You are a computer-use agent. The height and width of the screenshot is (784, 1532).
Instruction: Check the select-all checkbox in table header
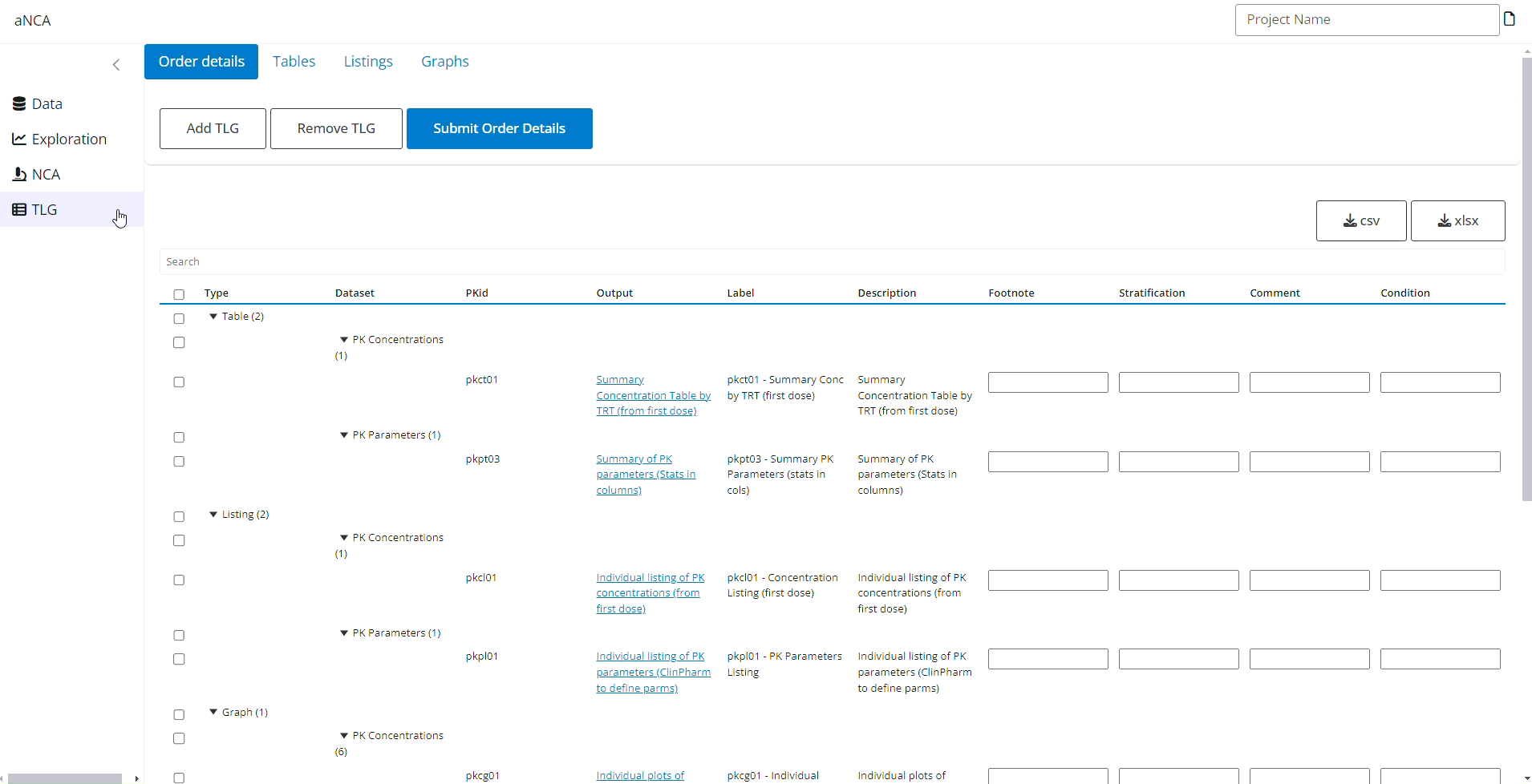pos(179,294)
